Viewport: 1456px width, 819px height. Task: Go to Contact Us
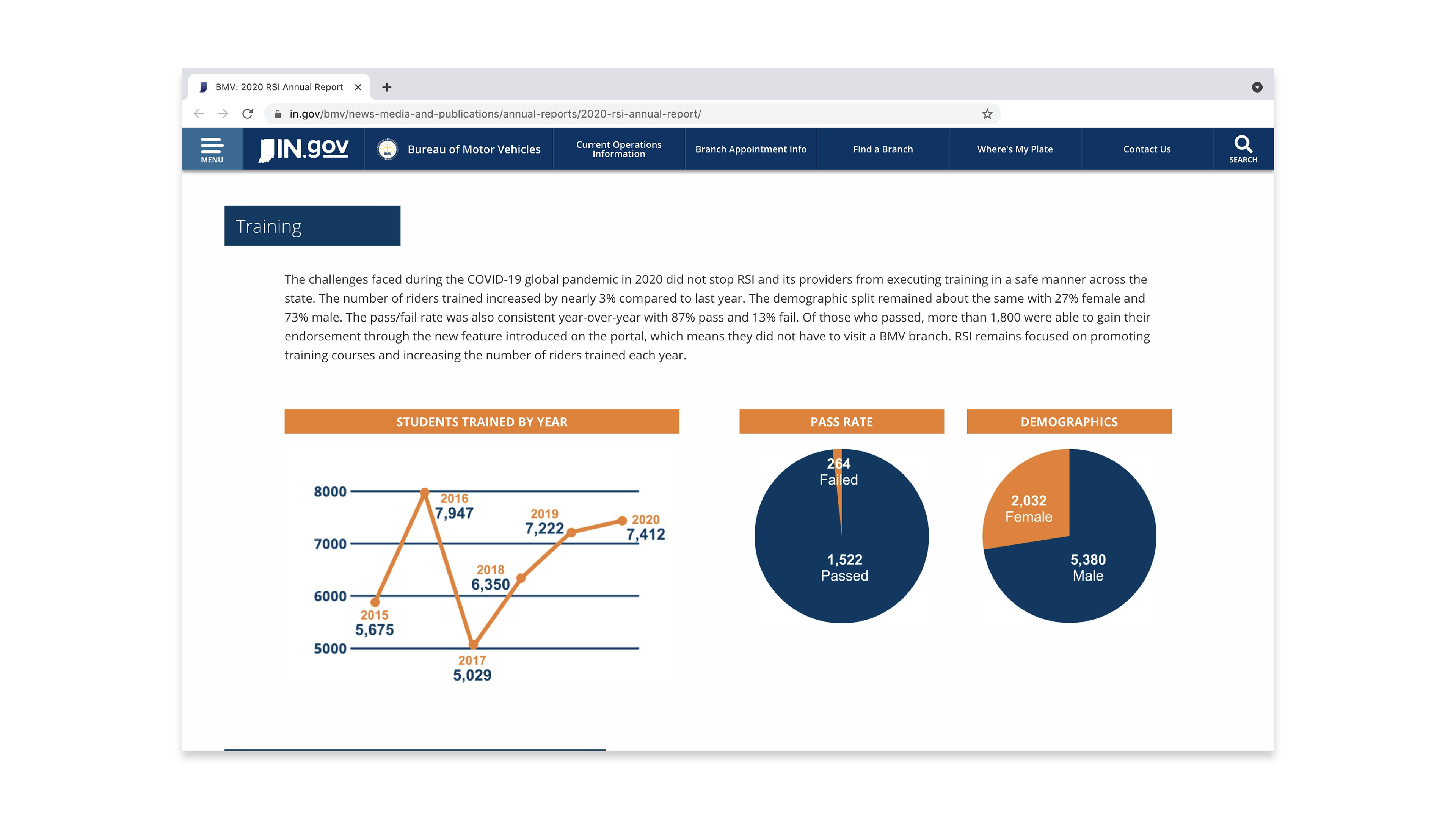(x=1147, y=149)
